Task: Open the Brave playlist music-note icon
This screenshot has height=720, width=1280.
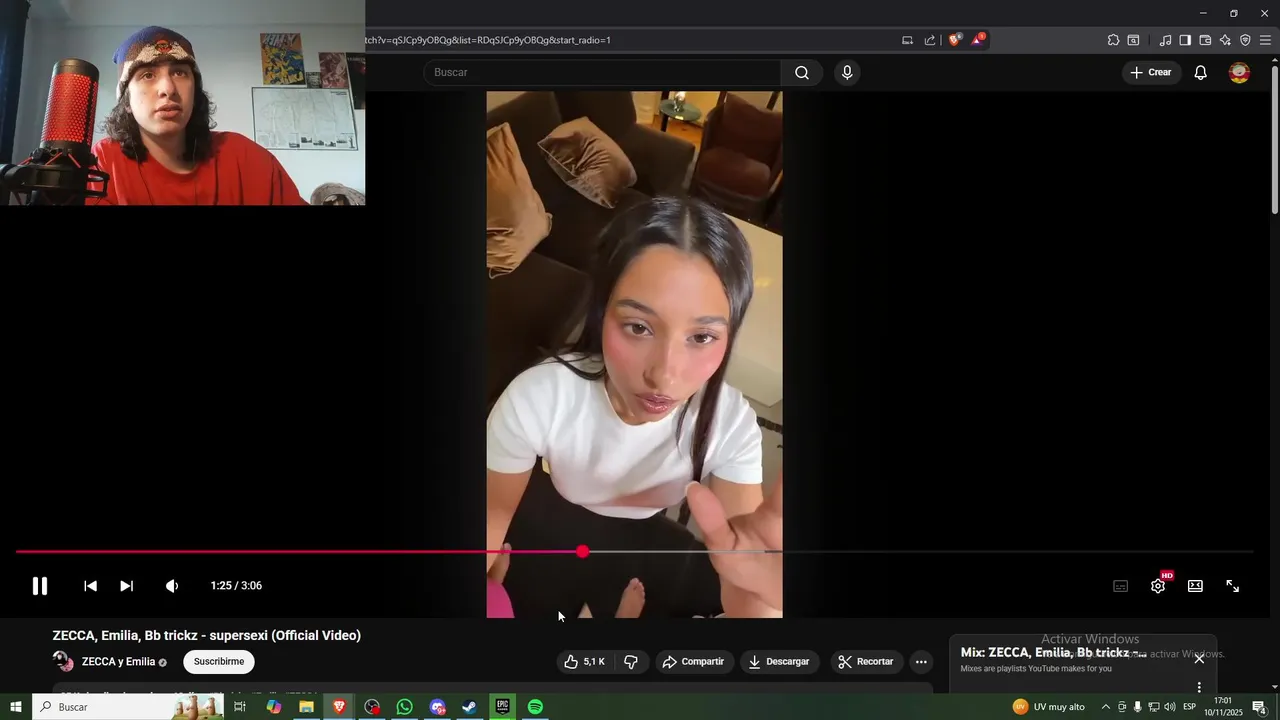Action: coord(1165,40)
